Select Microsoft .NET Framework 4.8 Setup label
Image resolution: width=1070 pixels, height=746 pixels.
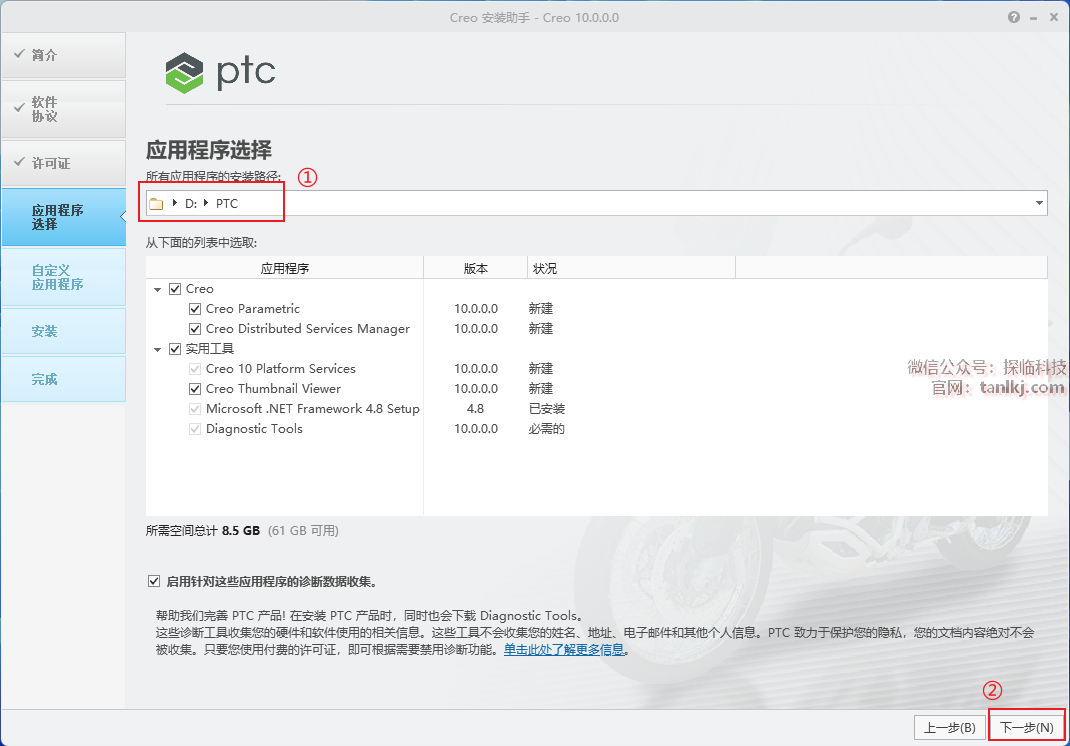click(x=313, y=409)
